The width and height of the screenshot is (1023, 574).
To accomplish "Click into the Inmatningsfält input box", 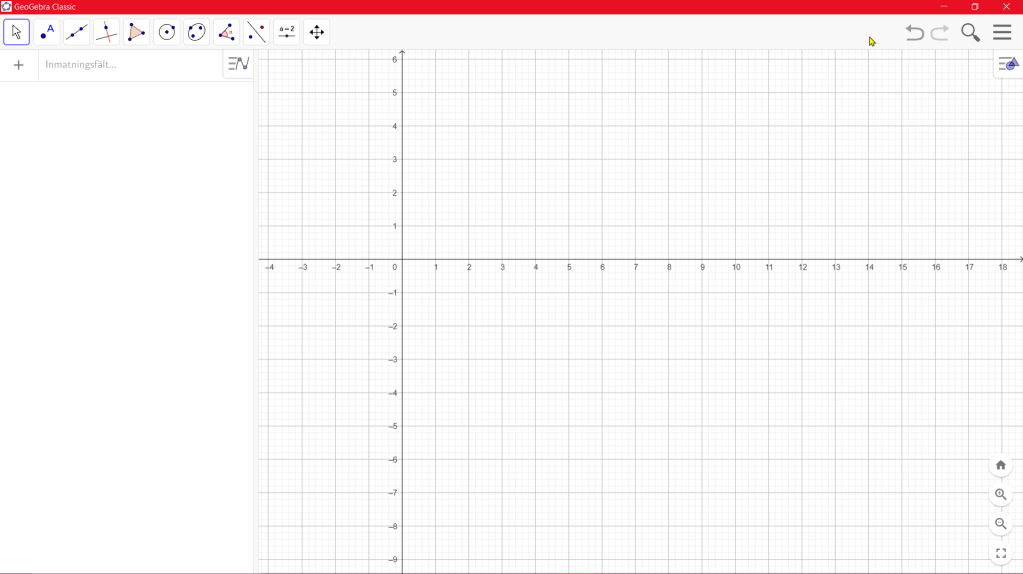I will tap(128, 65).
